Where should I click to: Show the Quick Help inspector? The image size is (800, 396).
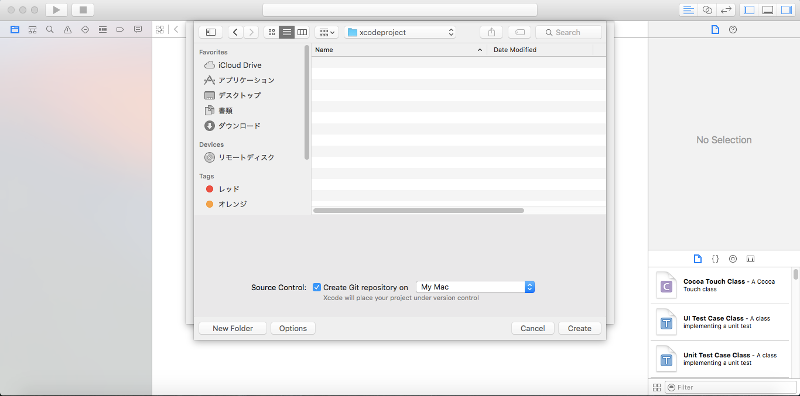[x=733, y=30]
